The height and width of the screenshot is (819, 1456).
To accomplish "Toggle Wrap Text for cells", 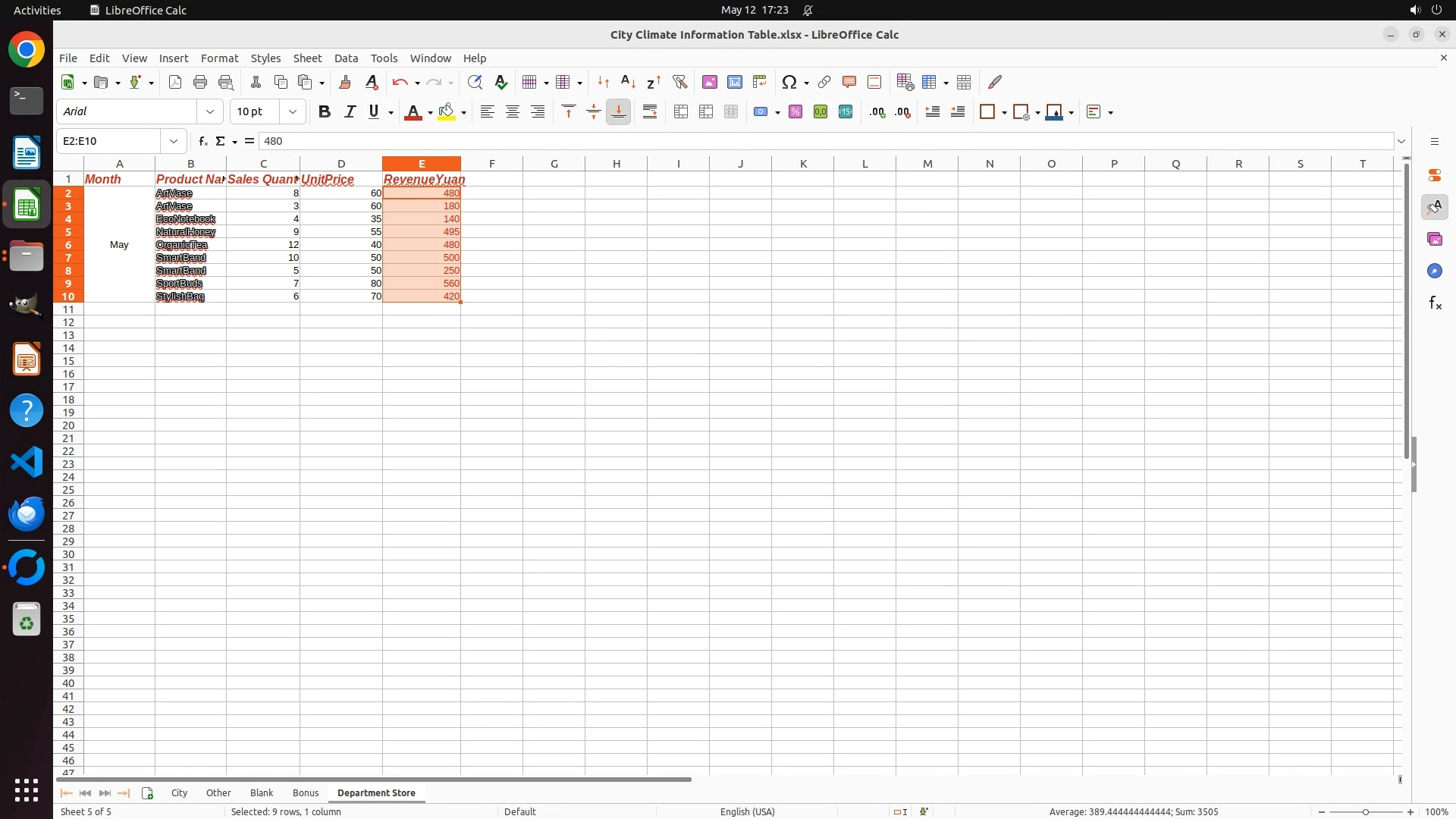I will (x=650, y=112).
